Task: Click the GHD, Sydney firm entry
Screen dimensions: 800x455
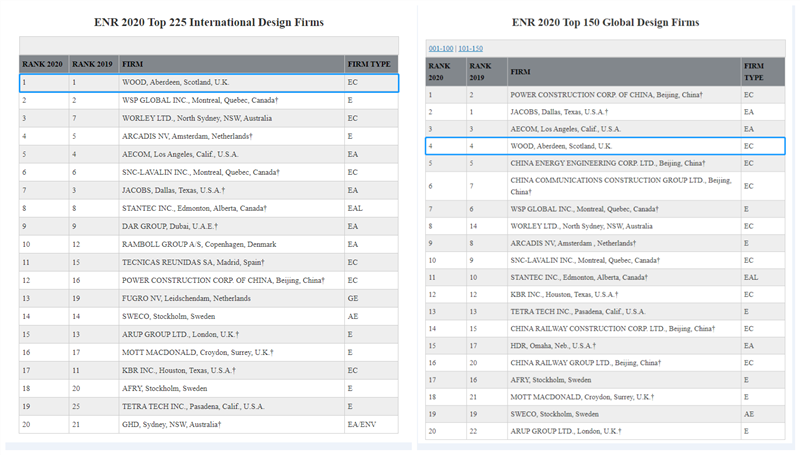Action: (x=171, y=424)
